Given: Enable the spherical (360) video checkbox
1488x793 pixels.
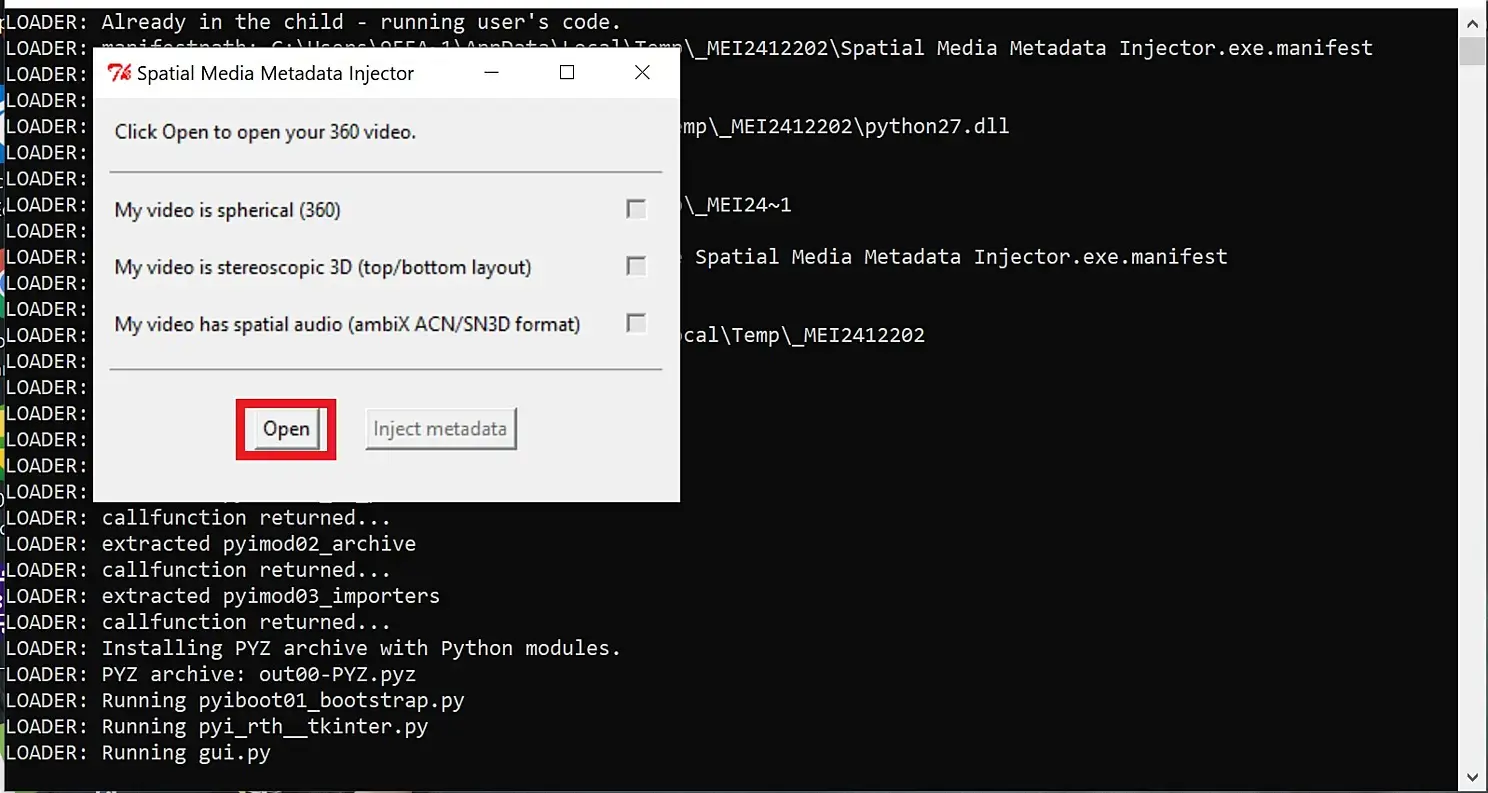Looking at the screenshot, I should pos(636,209).
